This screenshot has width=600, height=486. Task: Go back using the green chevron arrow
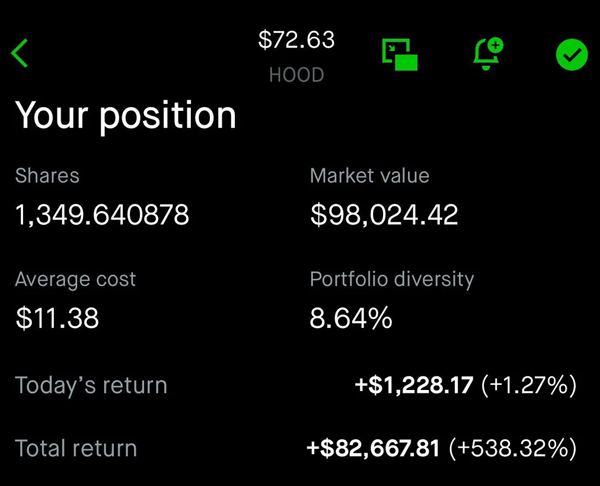(20, 53)
